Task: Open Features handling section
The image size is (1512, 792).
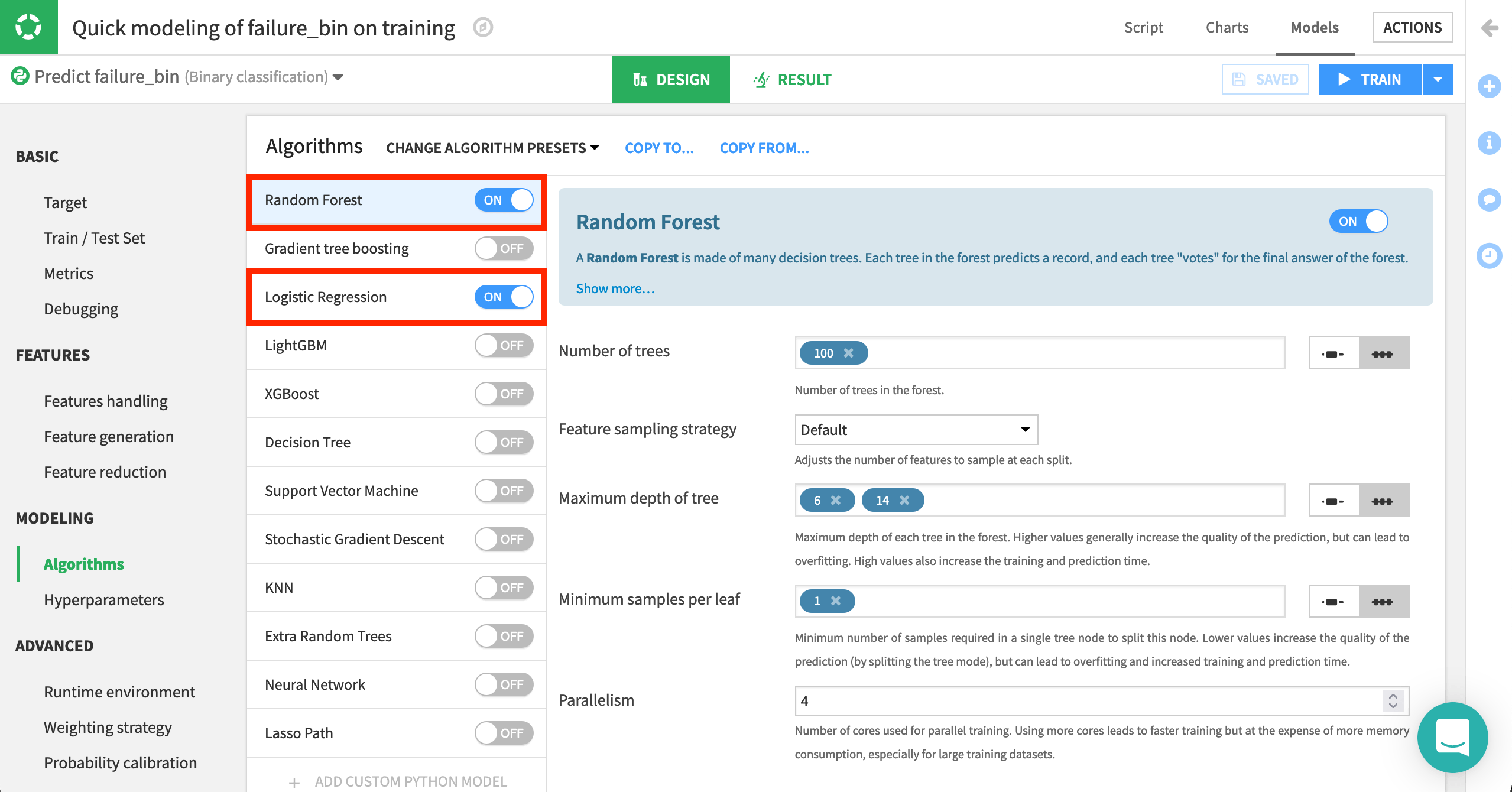Action: (105, 401)
